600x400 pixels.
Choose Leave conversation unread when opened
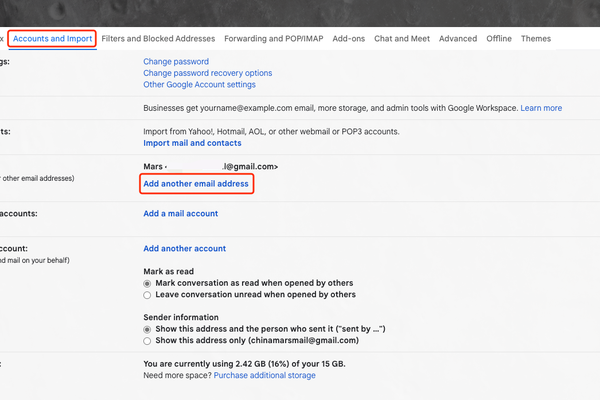[148, 295]
